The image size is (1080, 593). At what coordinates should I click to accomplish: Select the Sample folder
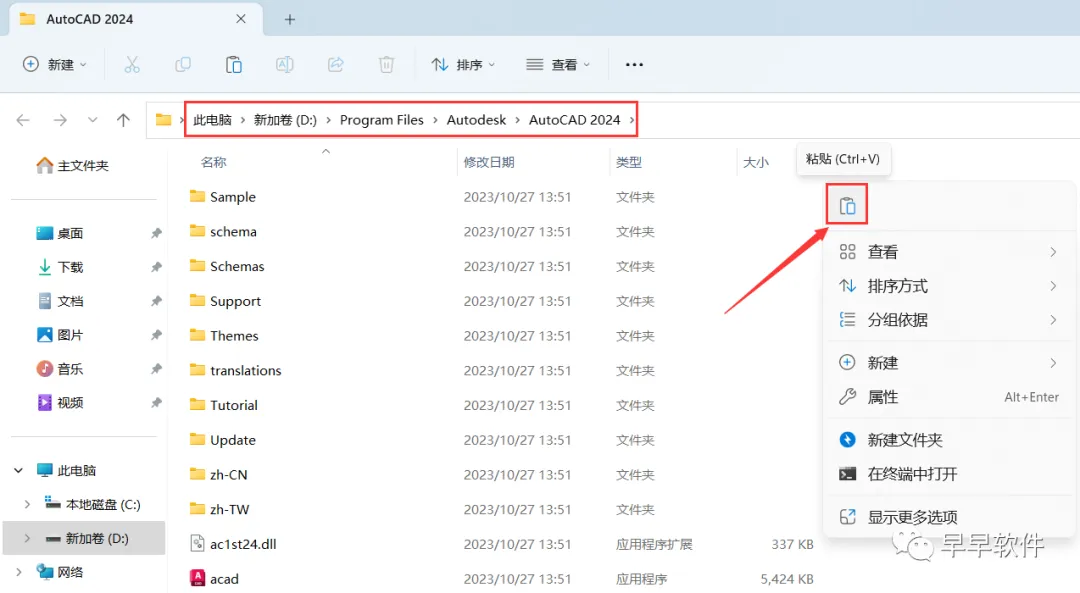coord(222,197)
